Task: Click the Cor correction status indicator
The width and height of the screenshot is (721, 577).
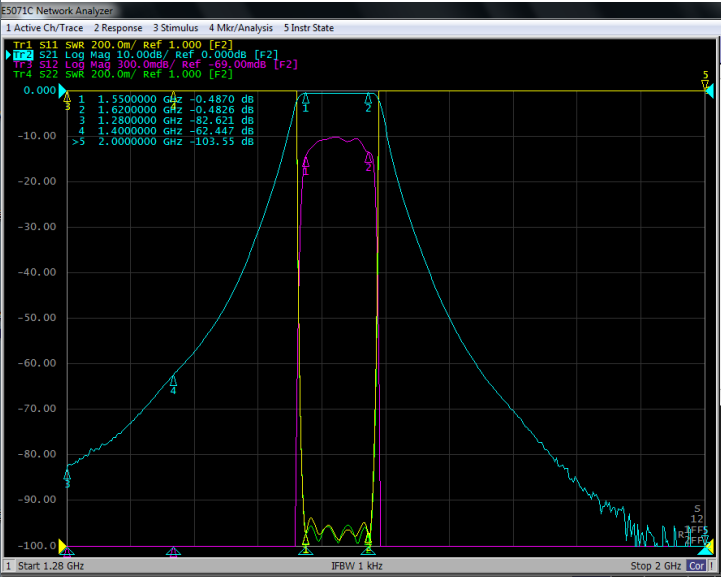Action: coord(696,566)
